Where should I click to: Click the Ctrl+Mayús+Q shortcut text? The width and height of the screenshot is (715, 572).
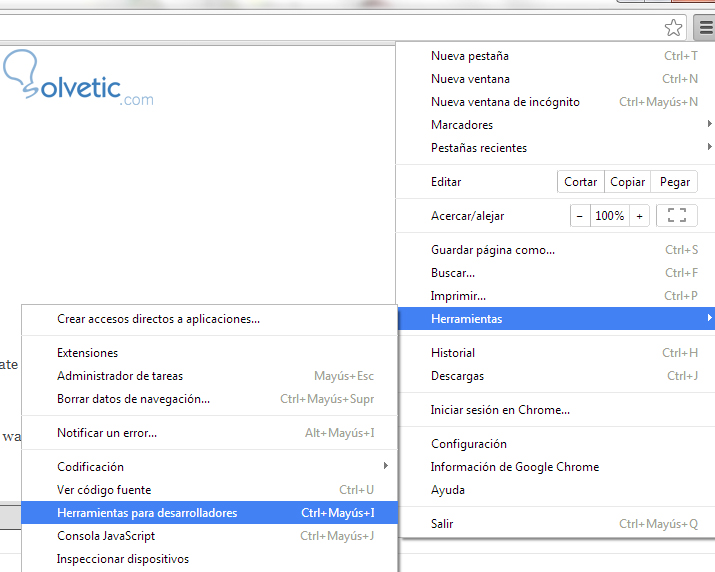click(658, 524)
